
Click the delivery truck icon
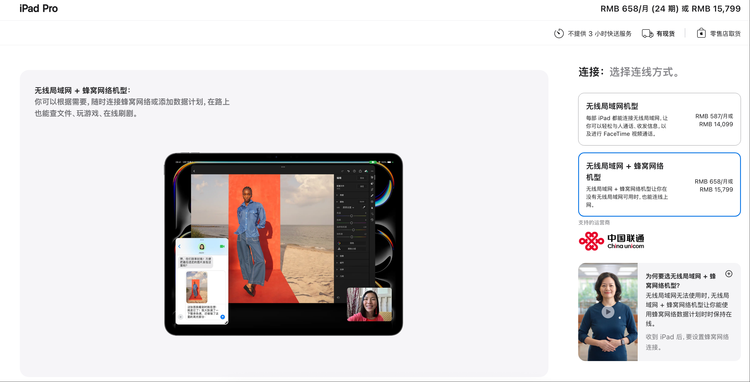pos(648,33)
